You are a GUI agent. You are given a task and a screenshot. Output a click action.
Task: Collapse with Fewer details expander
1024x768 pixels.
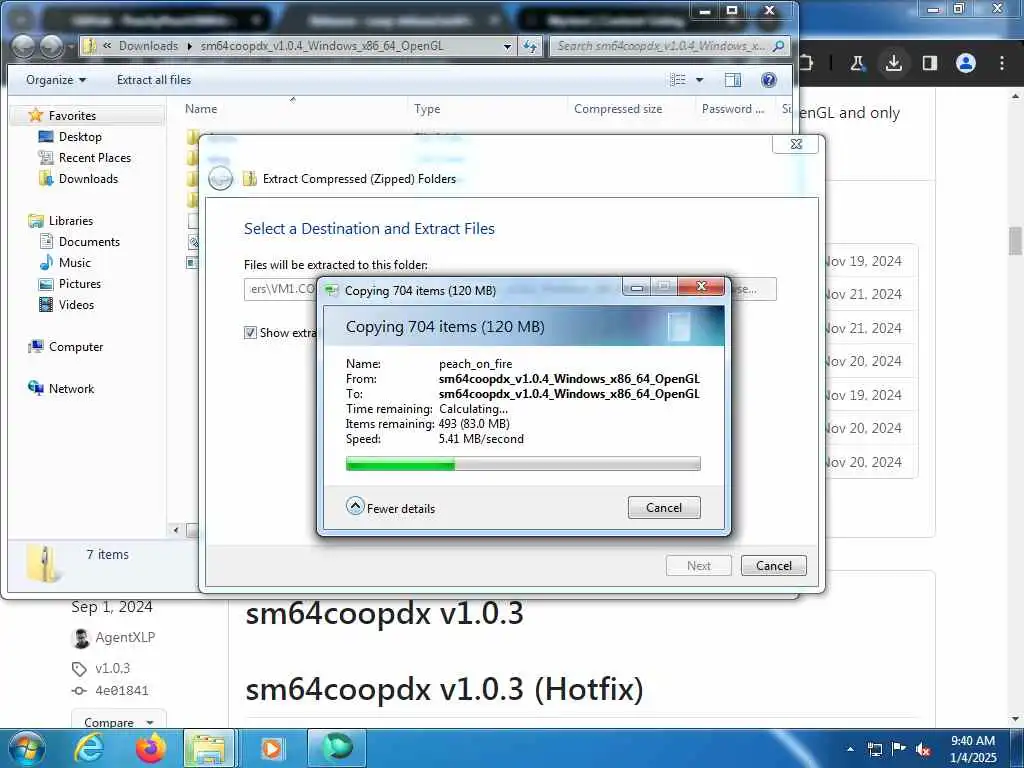(390, 507)
